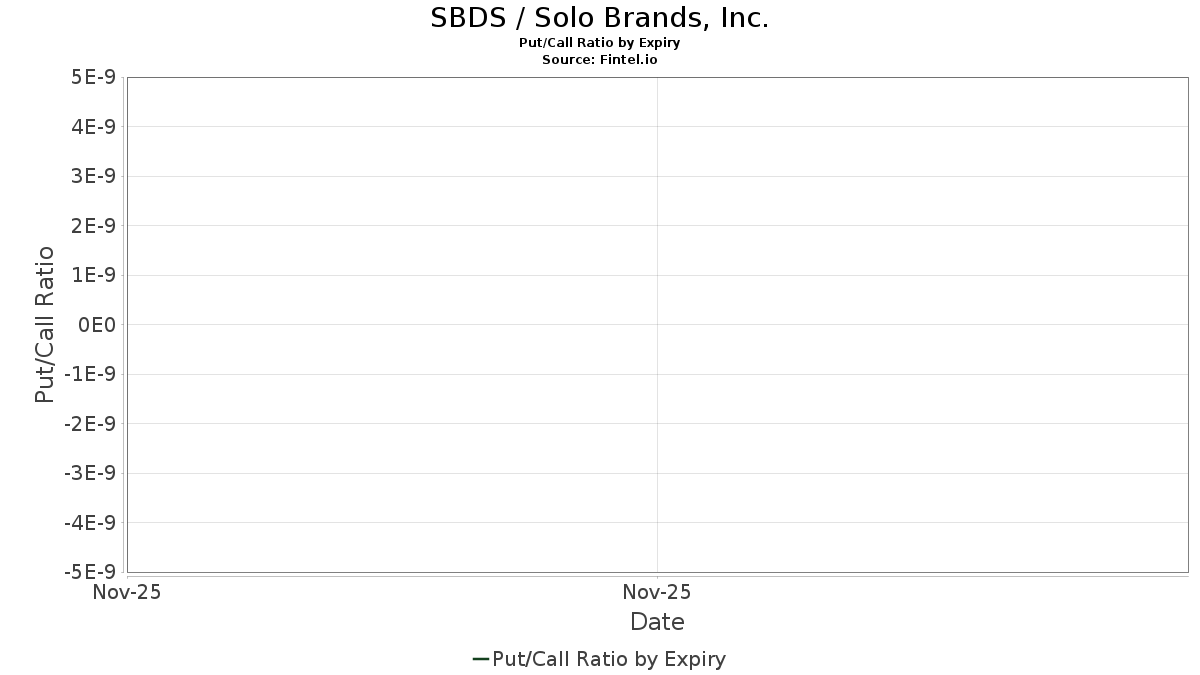Click the -3E-9 y-axis label
The width and height of the screenshot is (1200, 675).
(91, 474)
